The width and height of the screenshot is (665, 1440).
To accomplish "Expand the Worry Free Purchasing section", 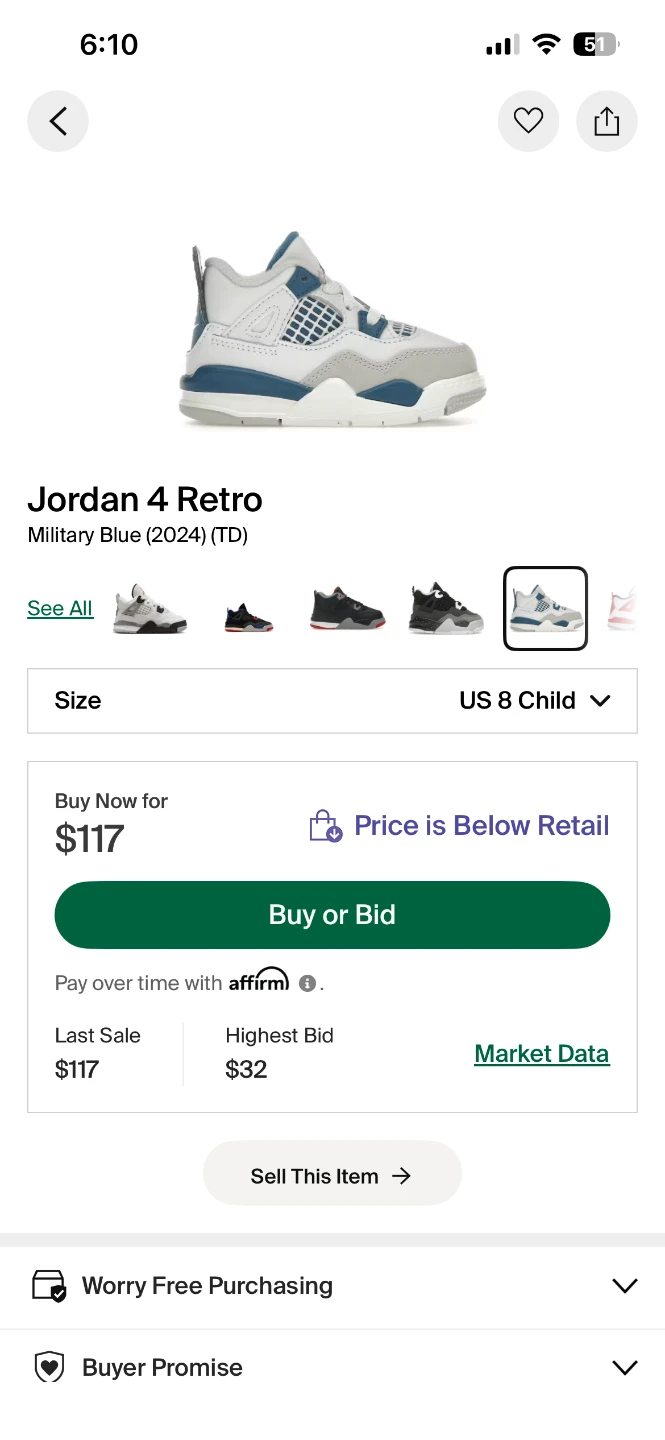I will pyautogui.click(x=624, y=1286).
